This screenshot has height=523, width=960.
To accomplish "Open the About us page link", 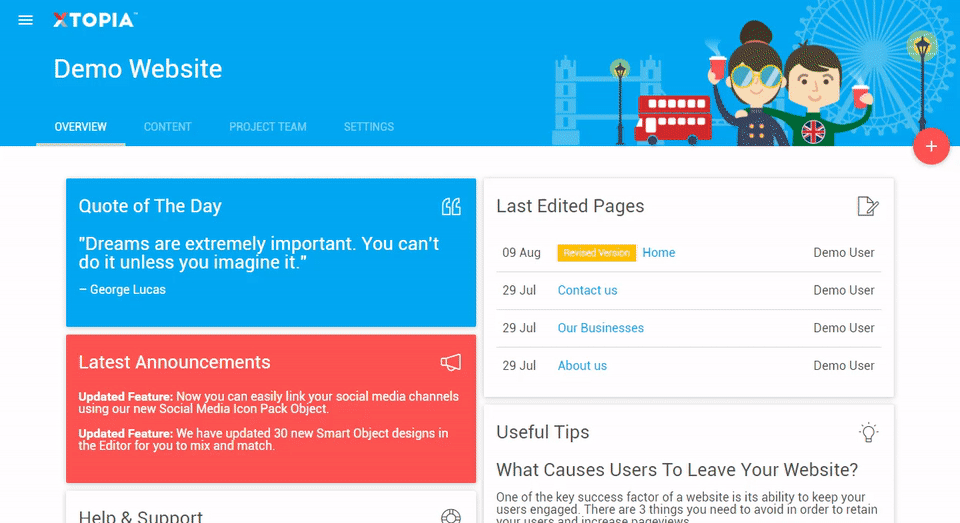I will [582, 366].
